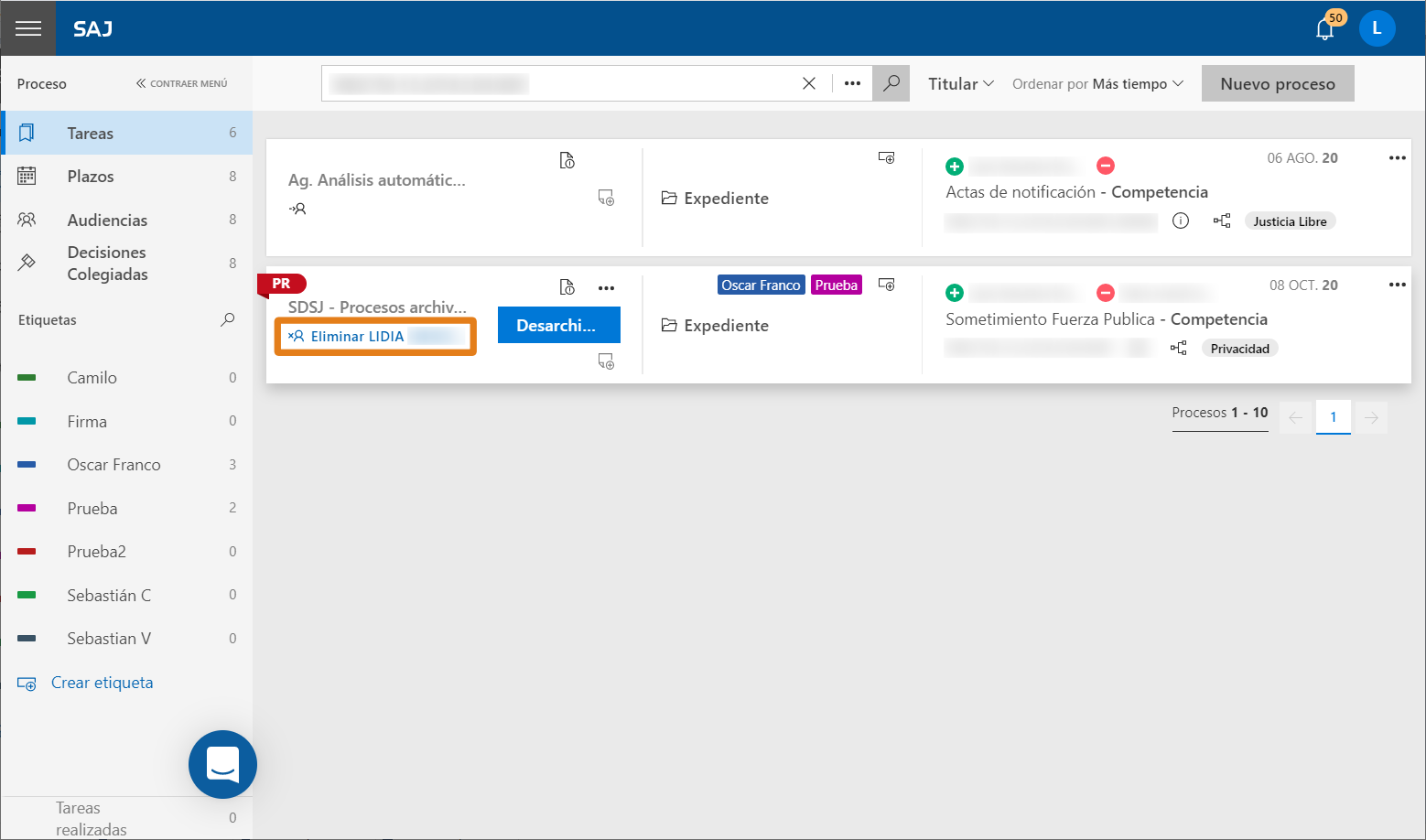Open Ordenar por Más tiempo dropdown

coord(1097,83)
